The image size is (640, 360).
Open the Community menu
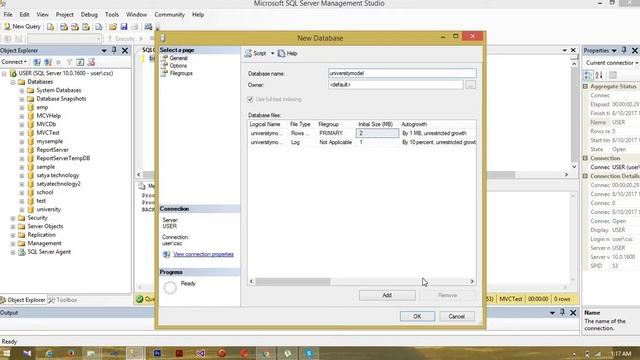169,15
